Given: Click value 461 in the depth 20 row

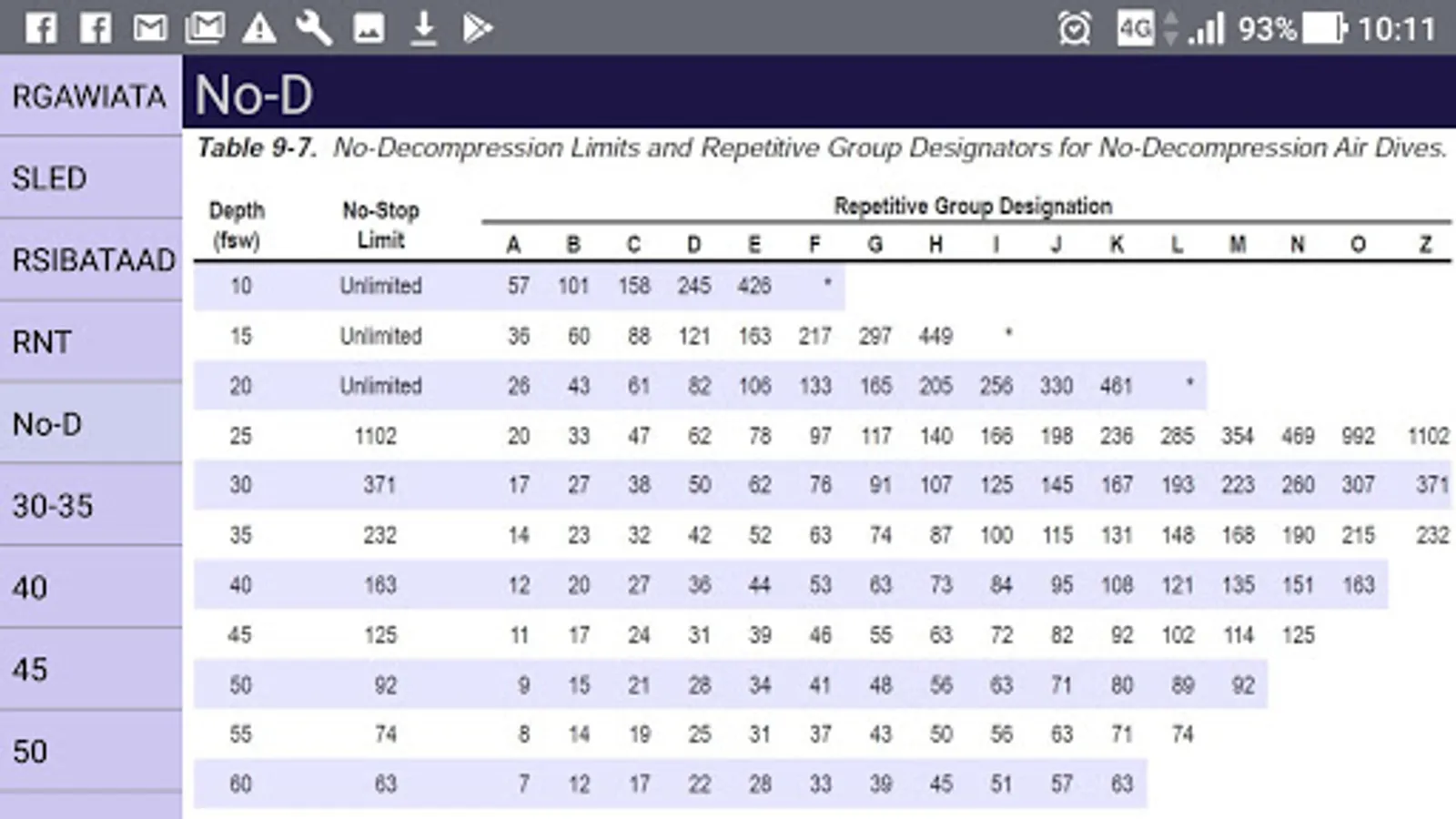Looking at the screenshot, I should tap(1116, 386).
